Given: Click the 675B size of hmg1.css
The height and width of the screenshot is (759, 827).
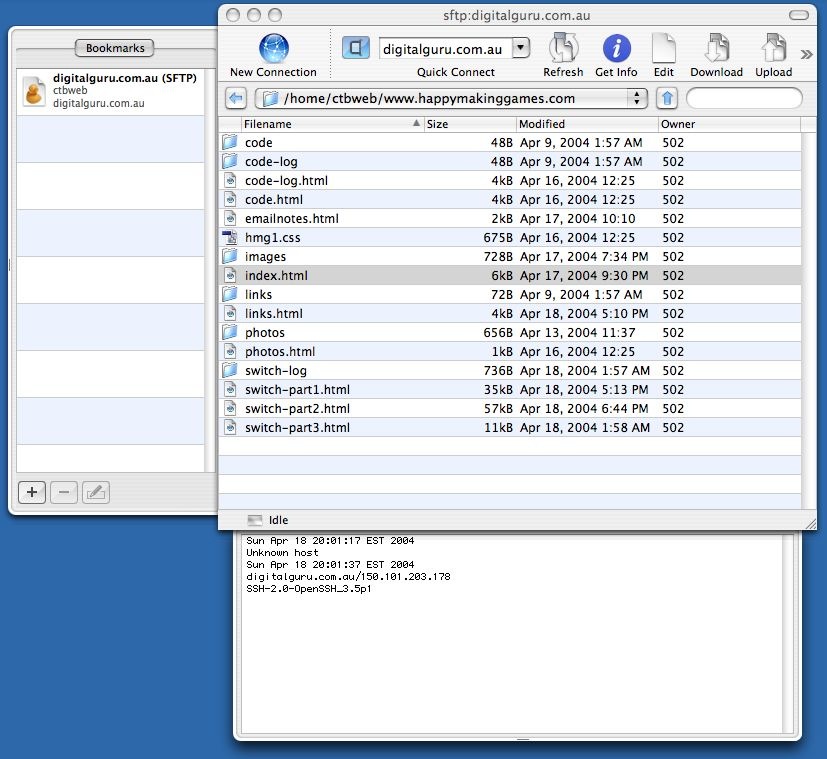Looking at the screenshot, I should click(498, 237).
